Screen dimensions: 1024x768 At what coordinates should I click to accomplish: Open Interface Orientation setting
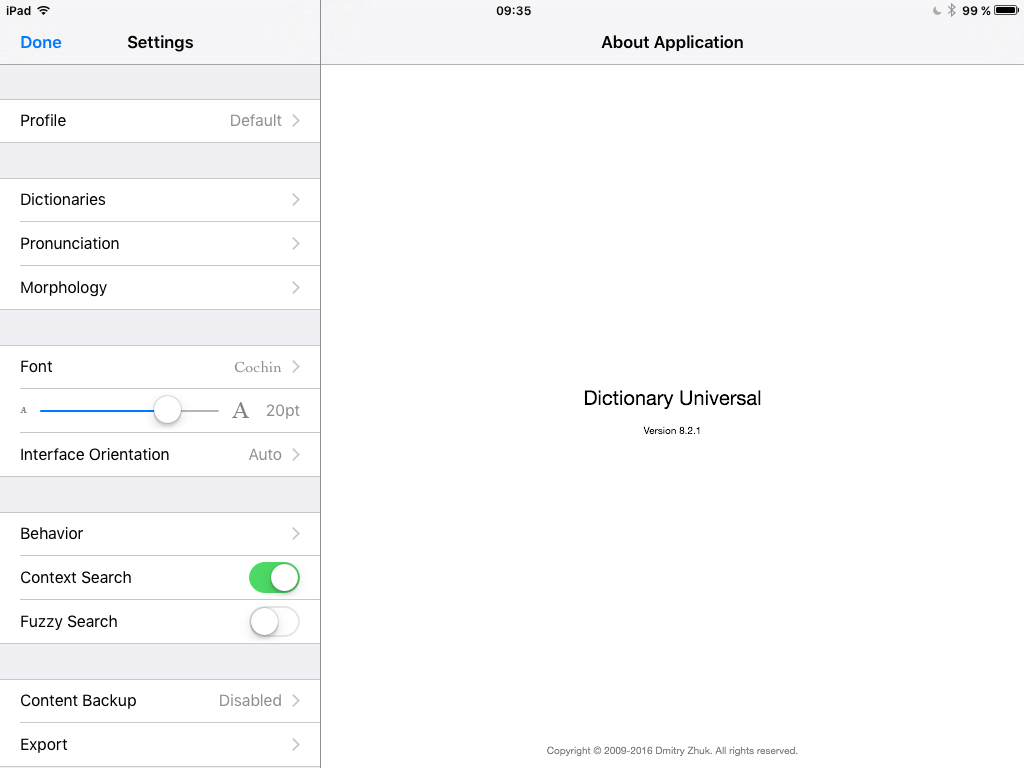[x=160, y=455]
